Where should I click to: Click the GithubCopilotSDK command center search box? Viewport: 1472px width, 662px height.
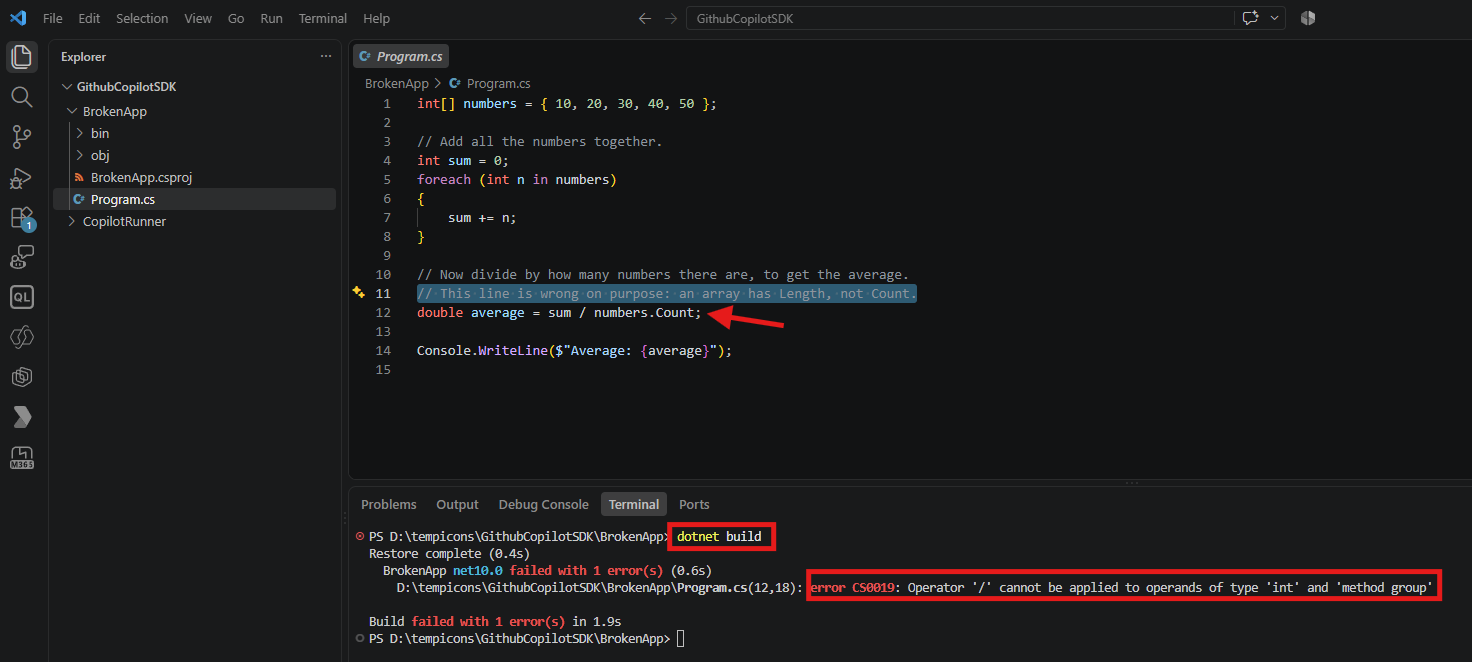point(959,18)
